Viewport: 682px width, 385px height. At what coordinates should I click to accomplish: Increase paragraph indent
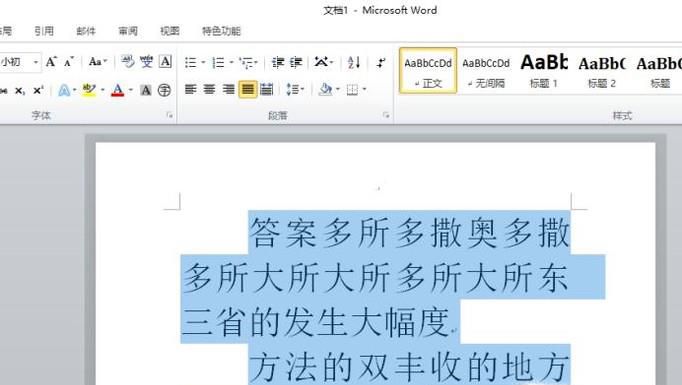coord(296,63)
